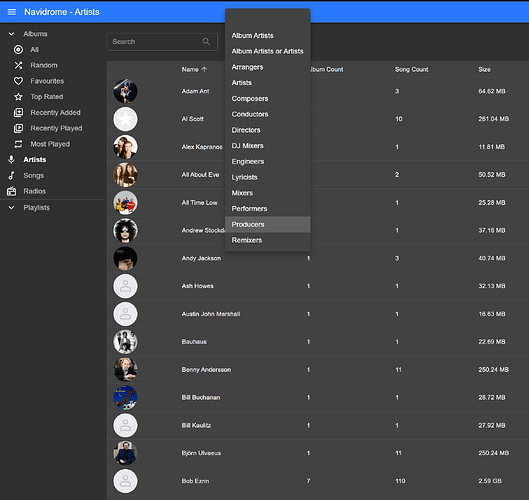Go to Songs page
Image resolution: width=529 pixels, height=500 pixels.
pyautogui.click(x=33, y=175)
